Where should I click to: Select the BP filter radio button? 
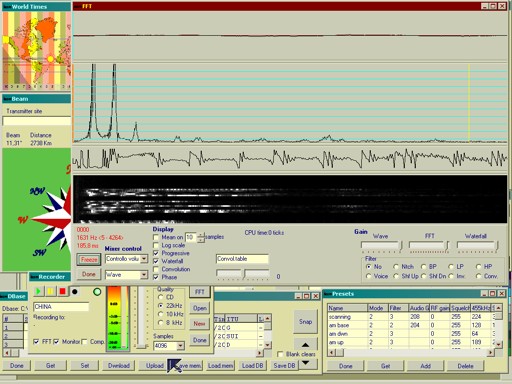point(424,267)
